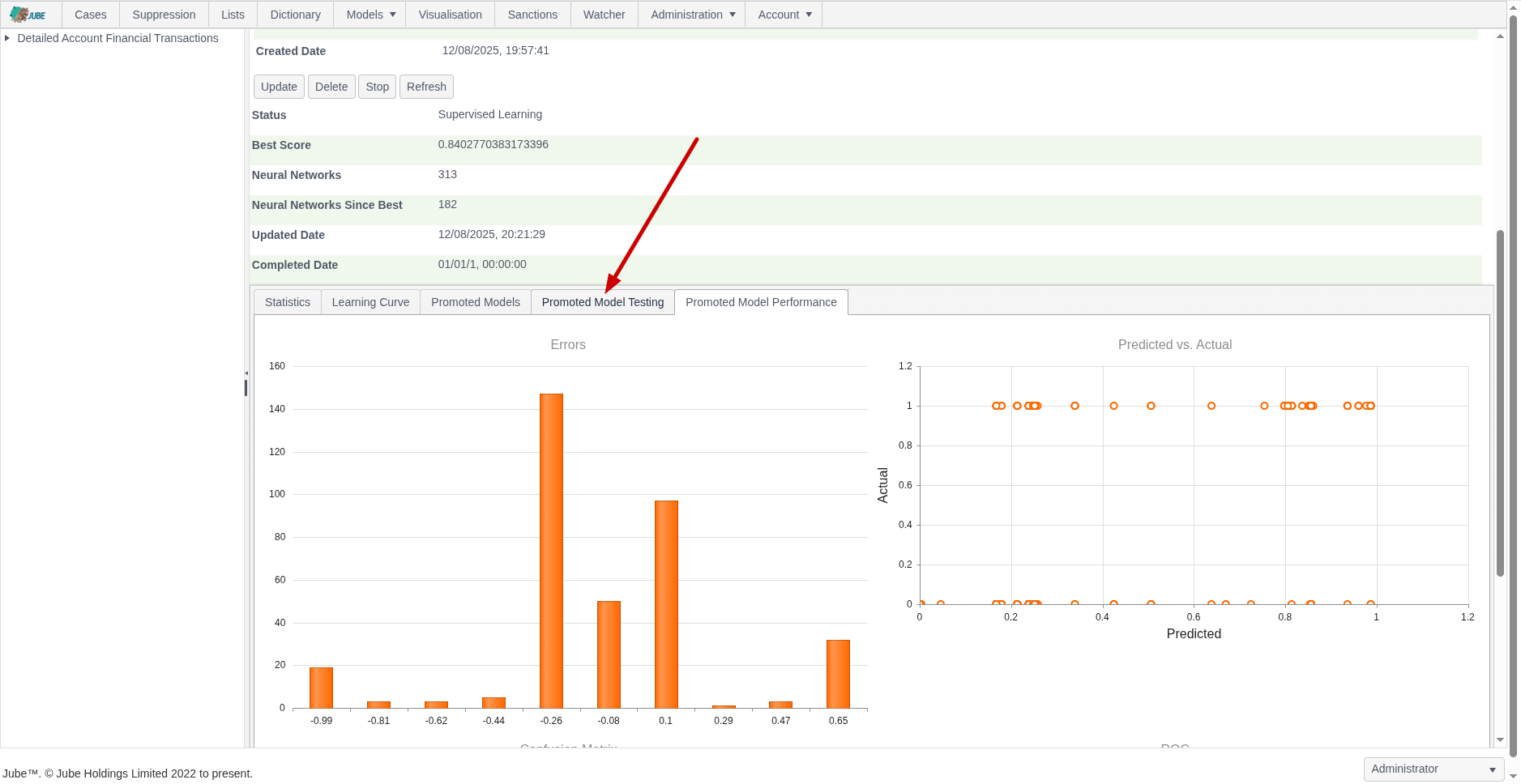Click the Best Score value 0.8402770383173396

click(493, 144)
